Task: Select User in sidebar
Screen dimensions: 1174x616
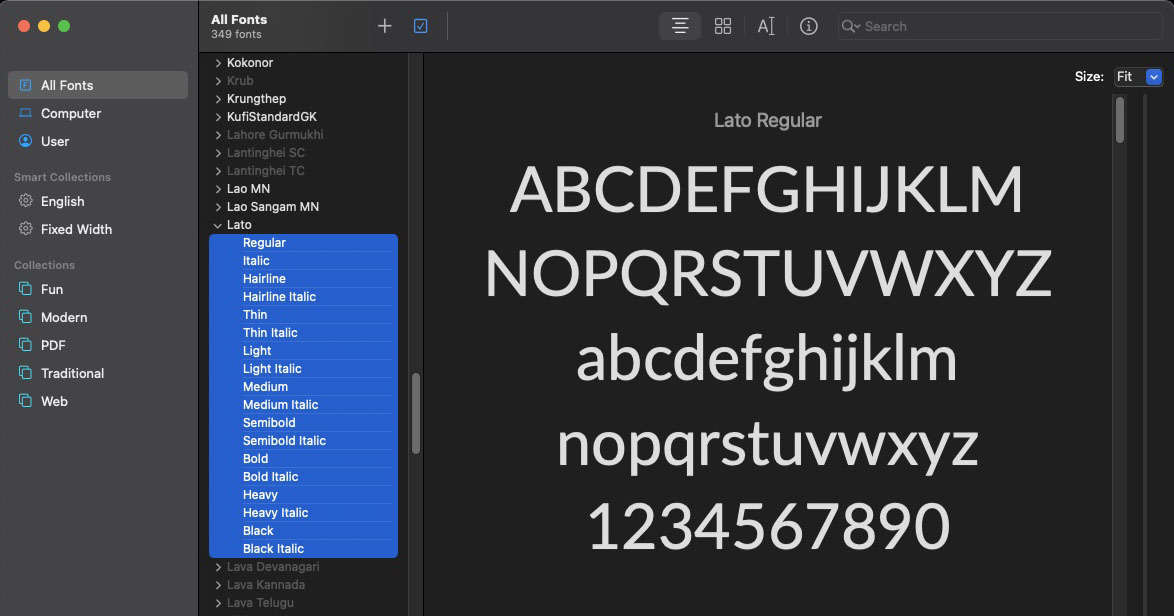Action: coord(98,141)
